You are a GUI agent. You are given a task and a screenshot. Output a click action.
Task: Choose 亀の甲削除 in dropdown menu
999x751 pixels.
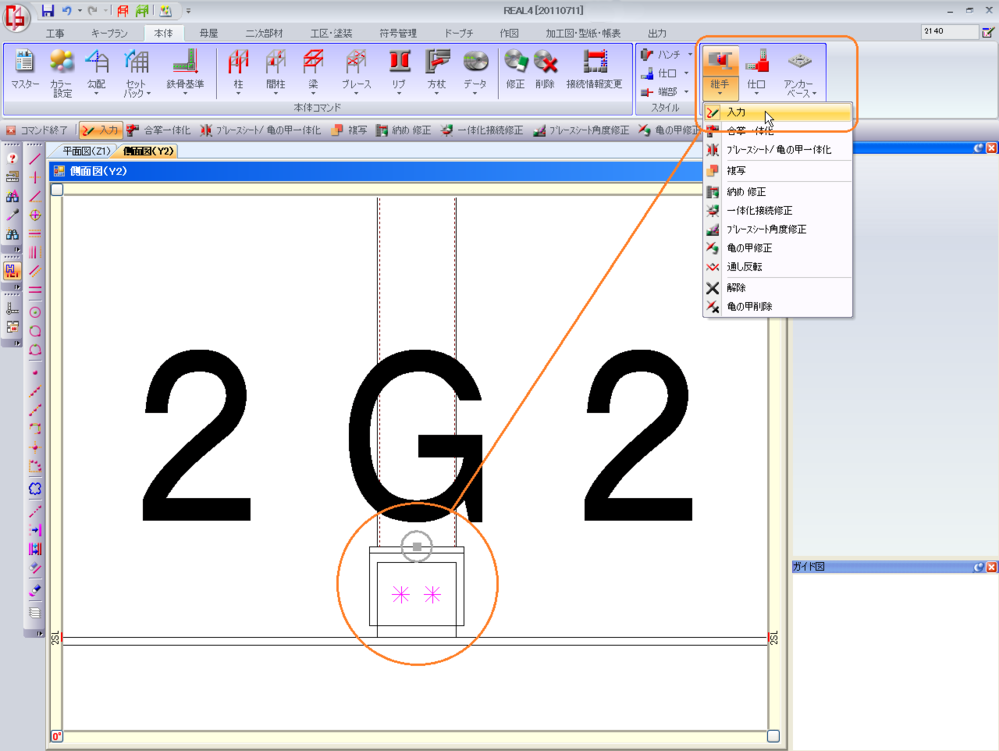(777, 306)
